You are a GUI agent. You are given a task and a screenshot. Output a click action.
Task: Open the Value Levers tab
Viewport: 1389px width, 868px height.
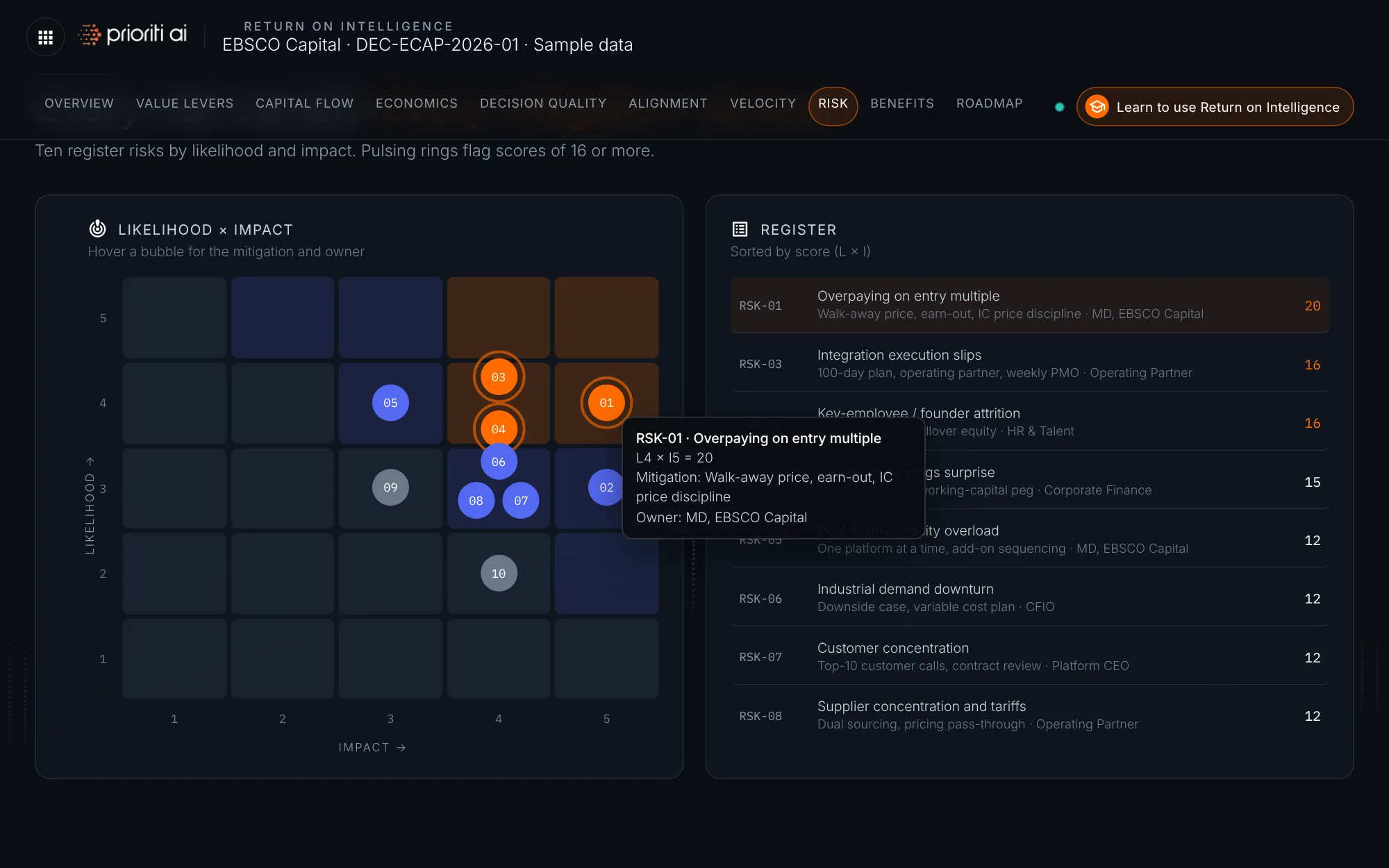185,103
